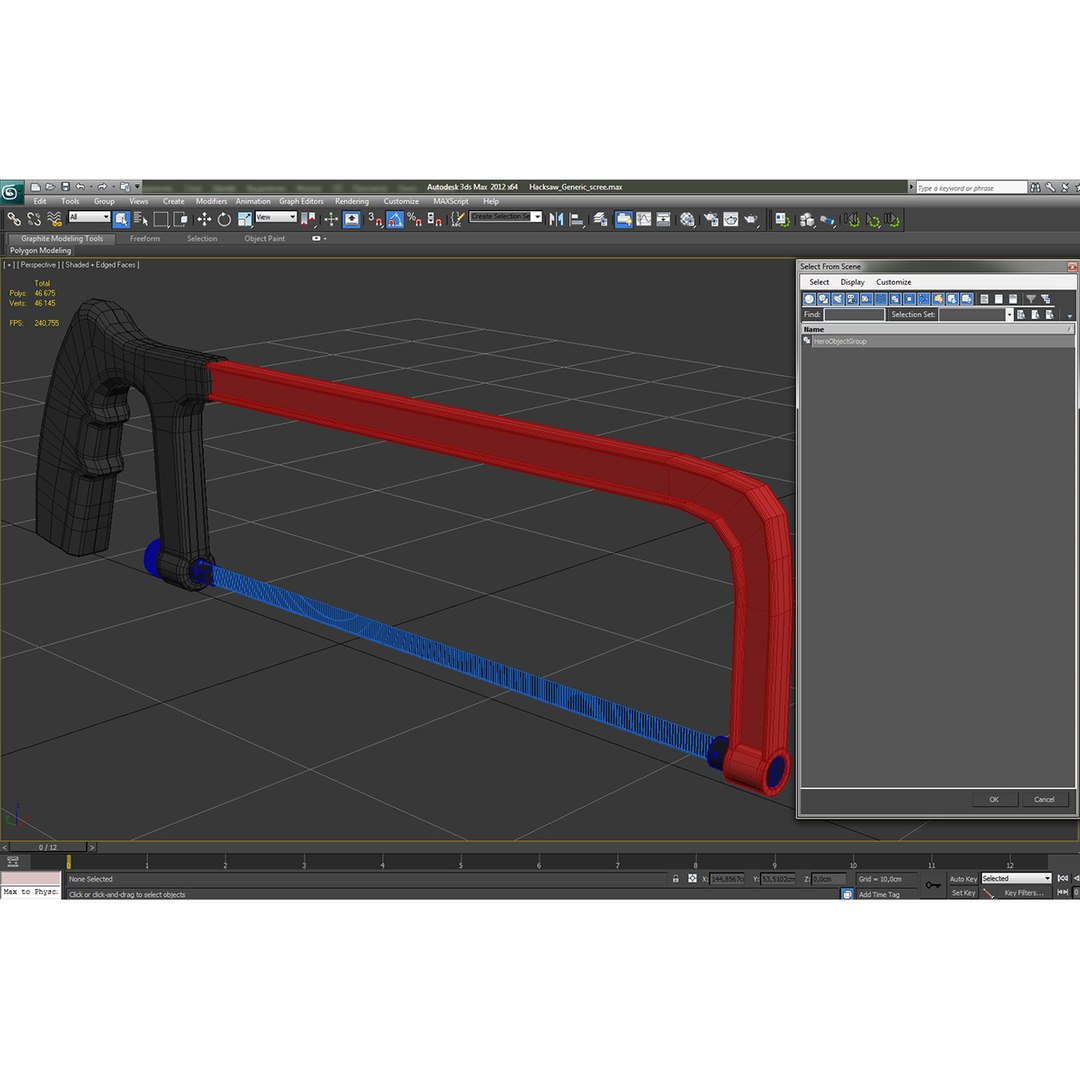Open the Mirror tool
The image size is (1080, 1080).
557,219
